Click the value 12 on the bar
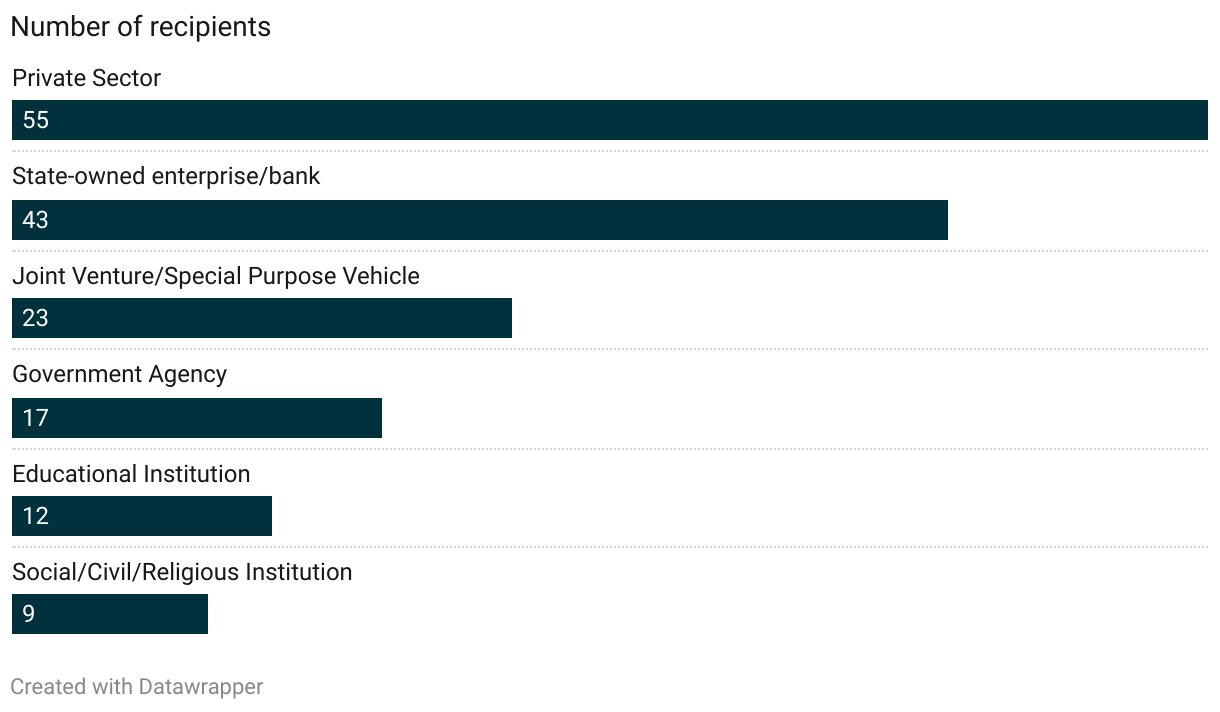Screen dimensions: 1220x712 pyautogui.click(x=35, y=516)
